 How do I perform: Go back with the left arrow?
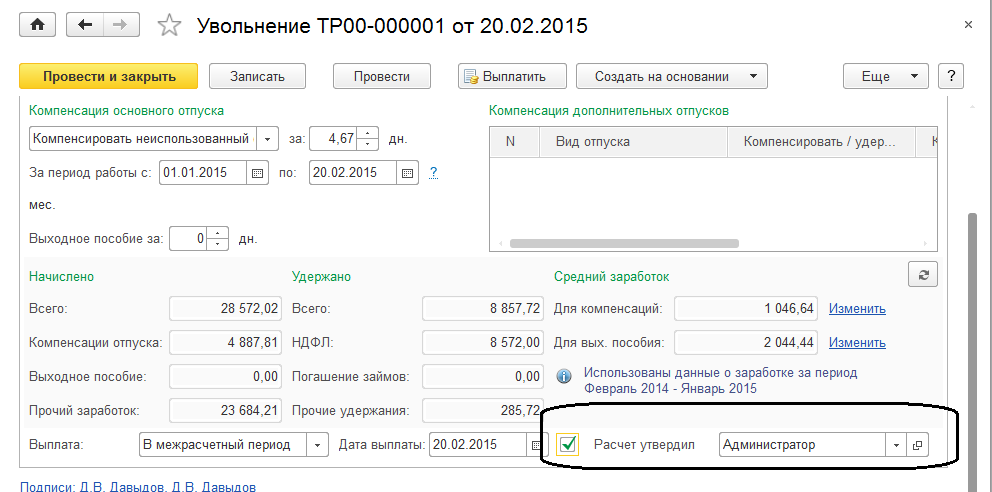(85, 25)
